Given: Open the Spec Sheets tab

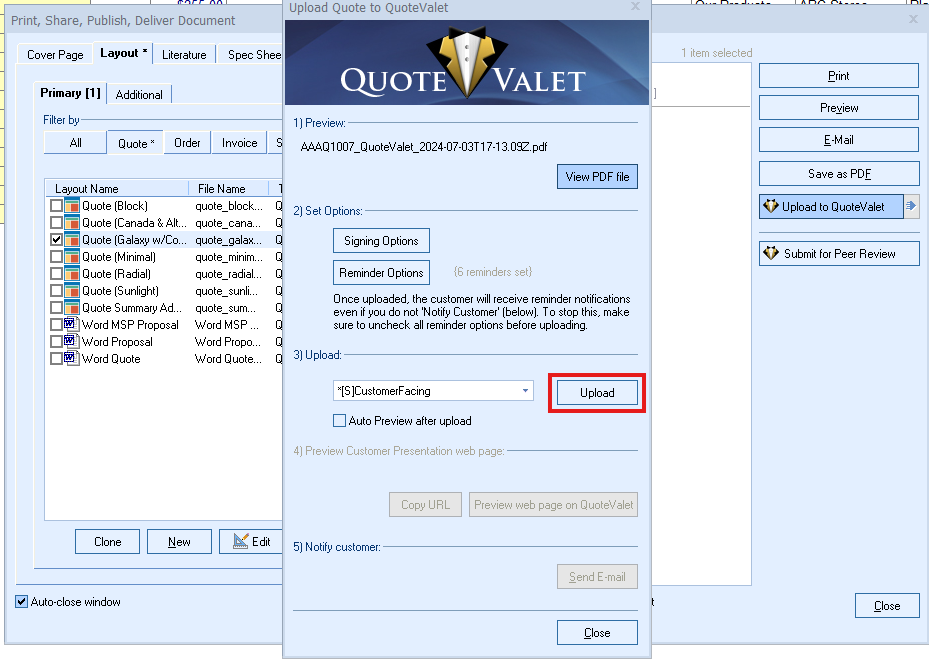Looking at the screenshot, I should [x=250, y=55].
